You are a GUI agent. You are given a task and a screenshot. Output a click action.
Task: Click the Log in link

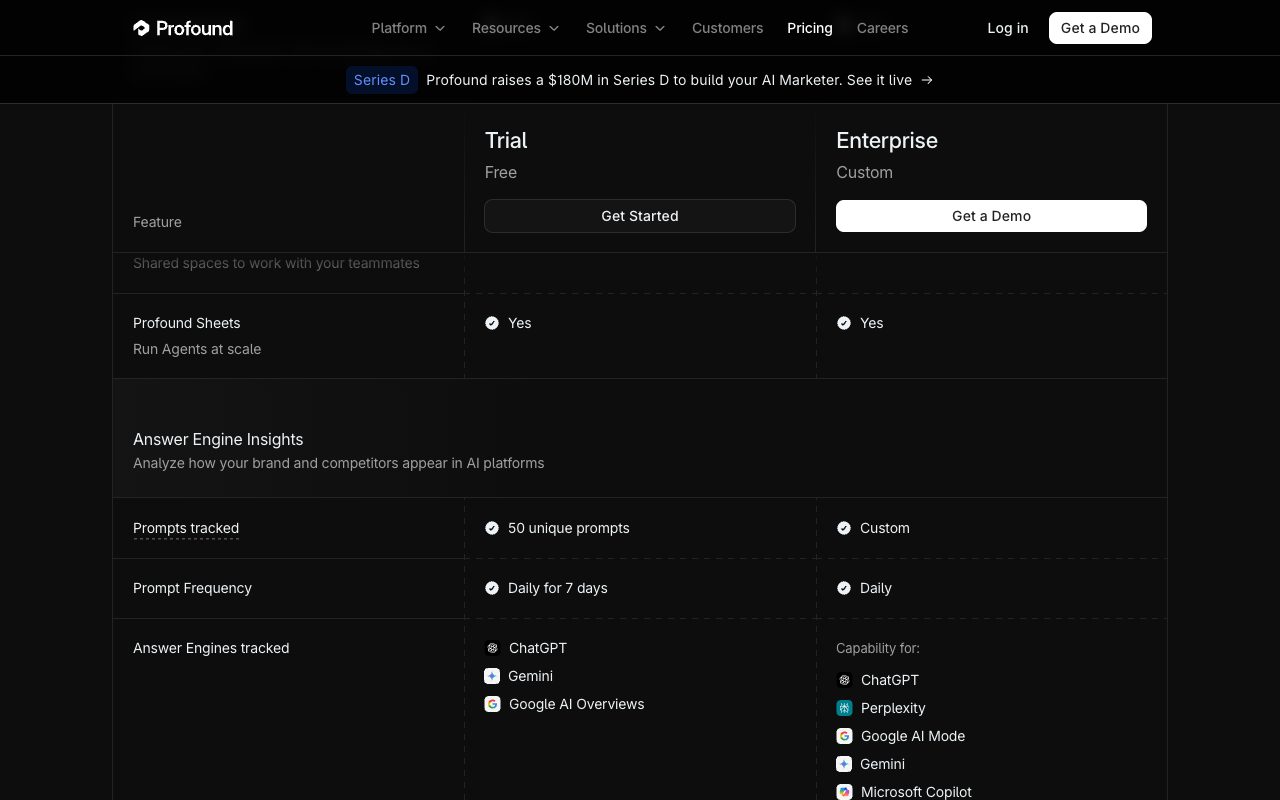1007,28
